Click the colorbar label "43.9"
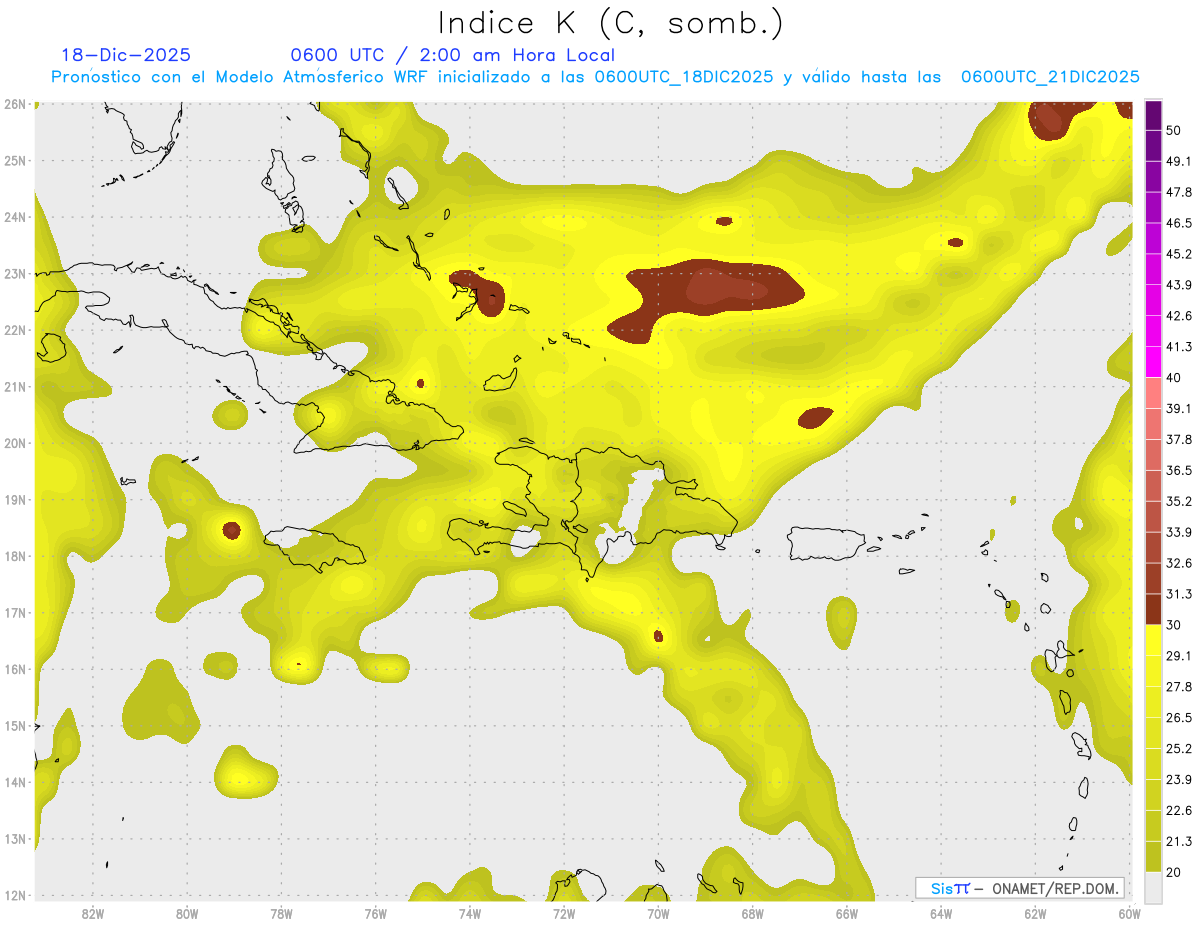The height and width of the screenshot is (927, 1200). pyautogui.click(x=1178, y=285)
